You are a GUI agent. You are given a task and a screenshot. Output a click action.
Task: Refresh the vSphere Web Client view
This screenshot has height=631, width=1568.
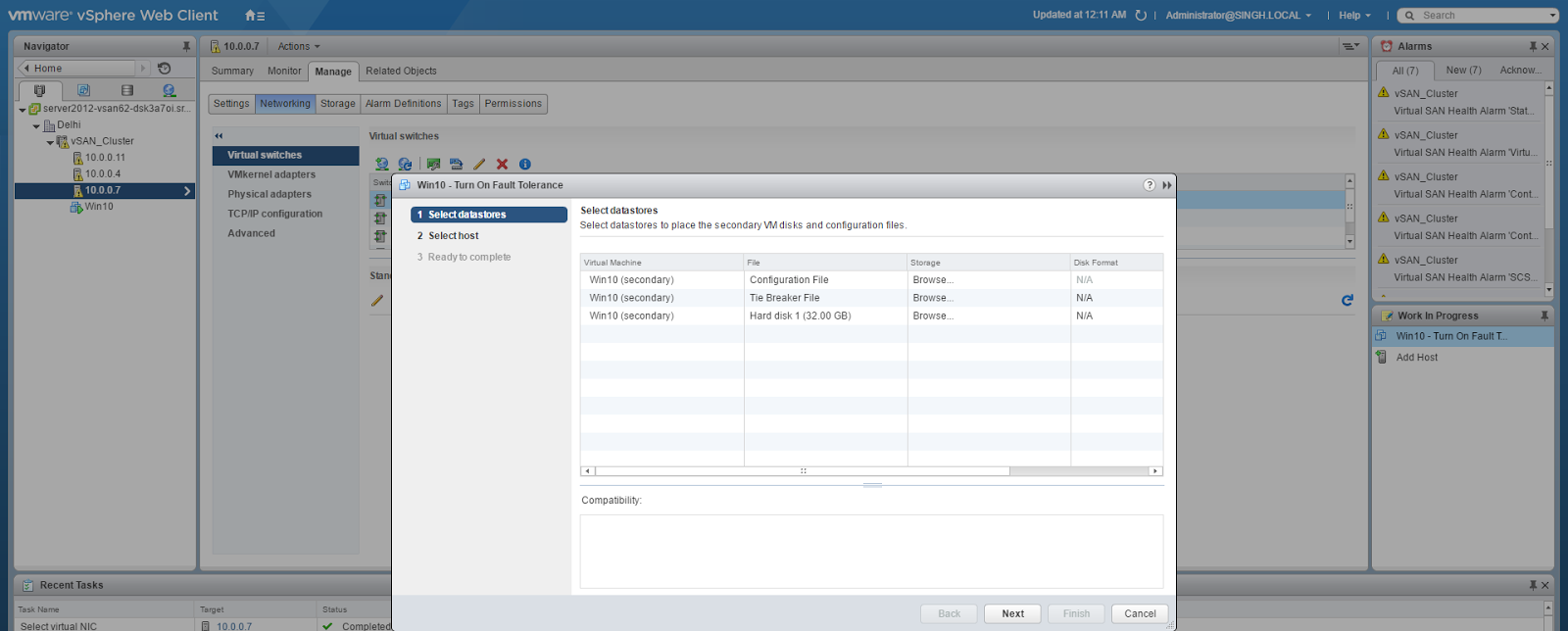coord(1141,16)
